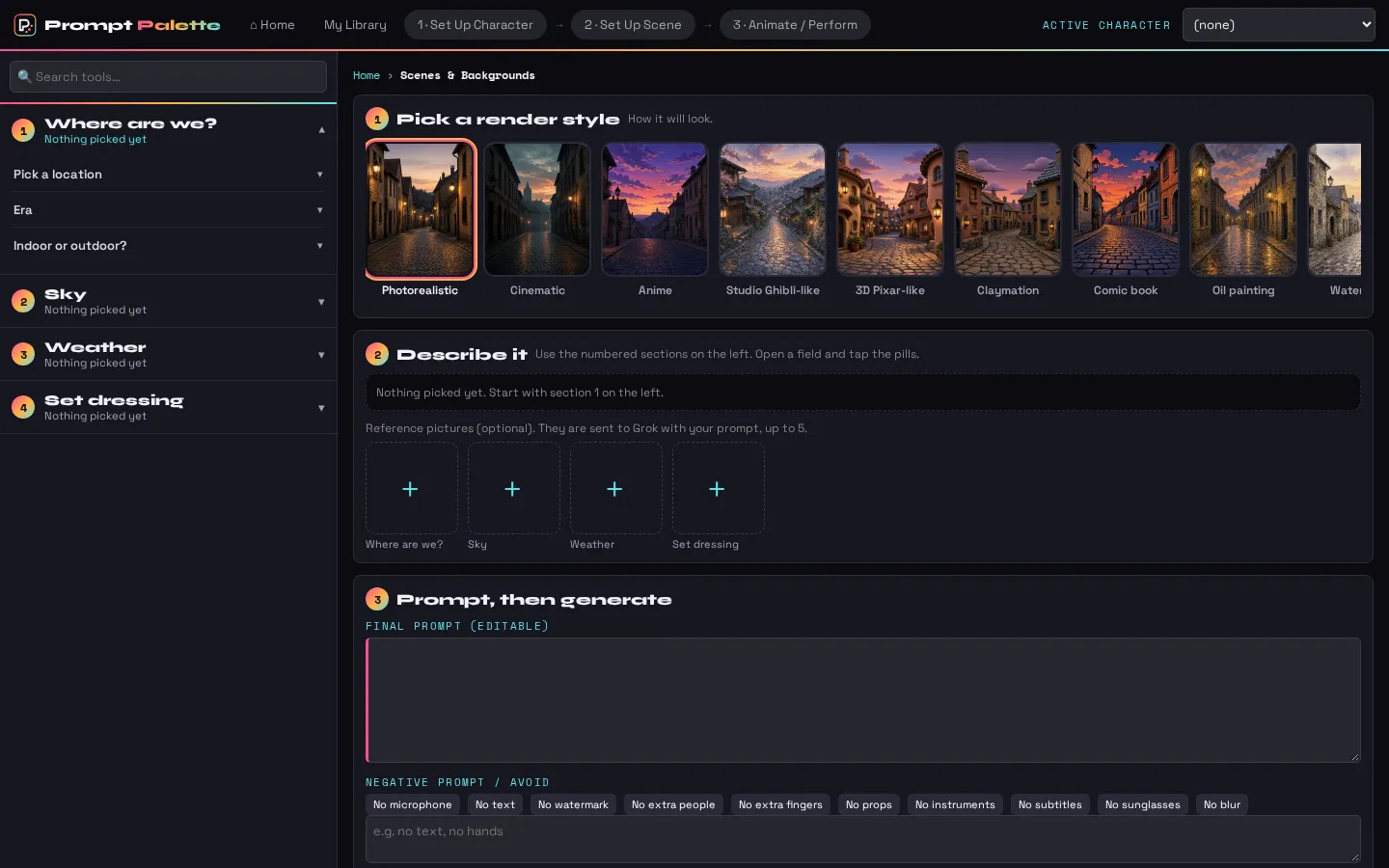
Task: Click the Home breadcrumb link
Action: click(367, 75)
